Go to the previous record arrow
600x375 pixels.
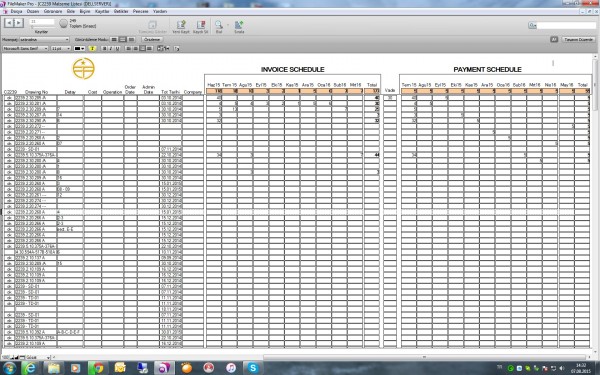[9, 23]
